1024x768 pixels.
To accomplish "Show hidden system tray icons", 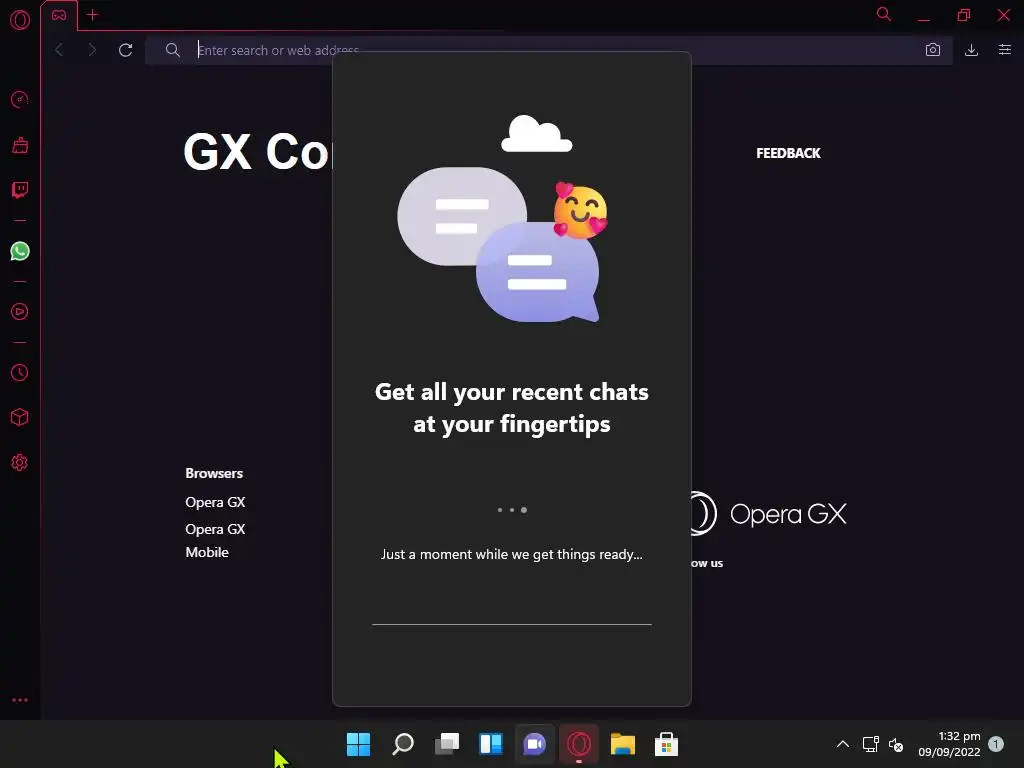I will [843, 744].
